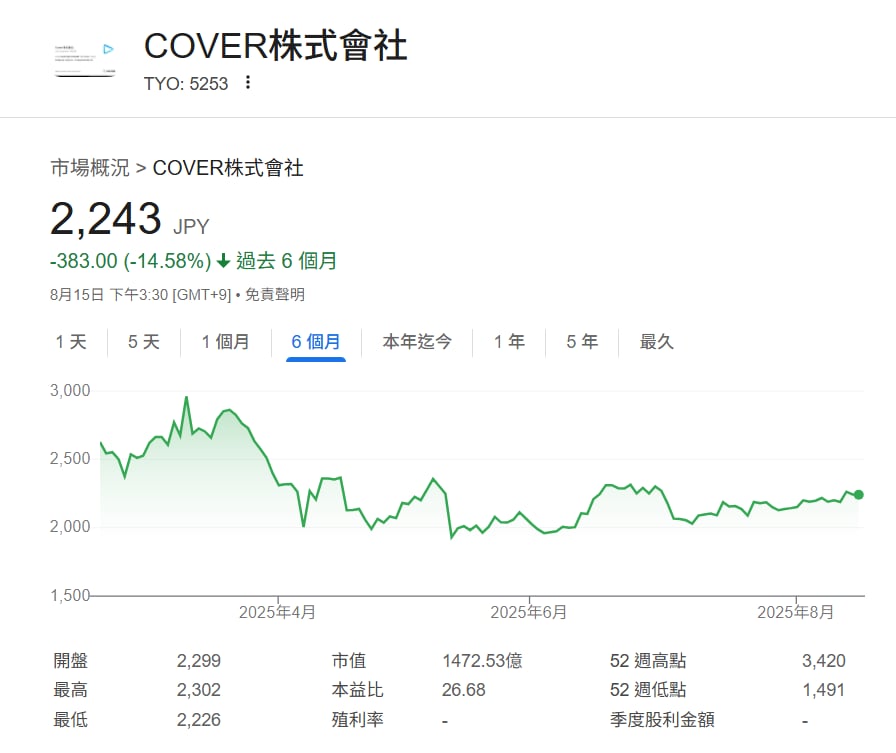Click the -383.00 (-14.58%) change value
896x753 pixels.
[130, 261]
